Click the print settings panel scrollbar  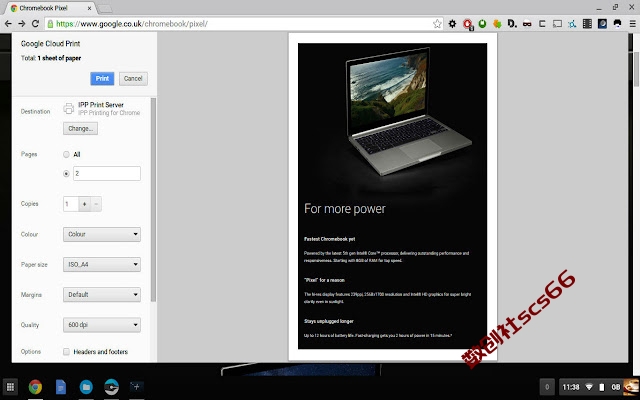(153, 200)
